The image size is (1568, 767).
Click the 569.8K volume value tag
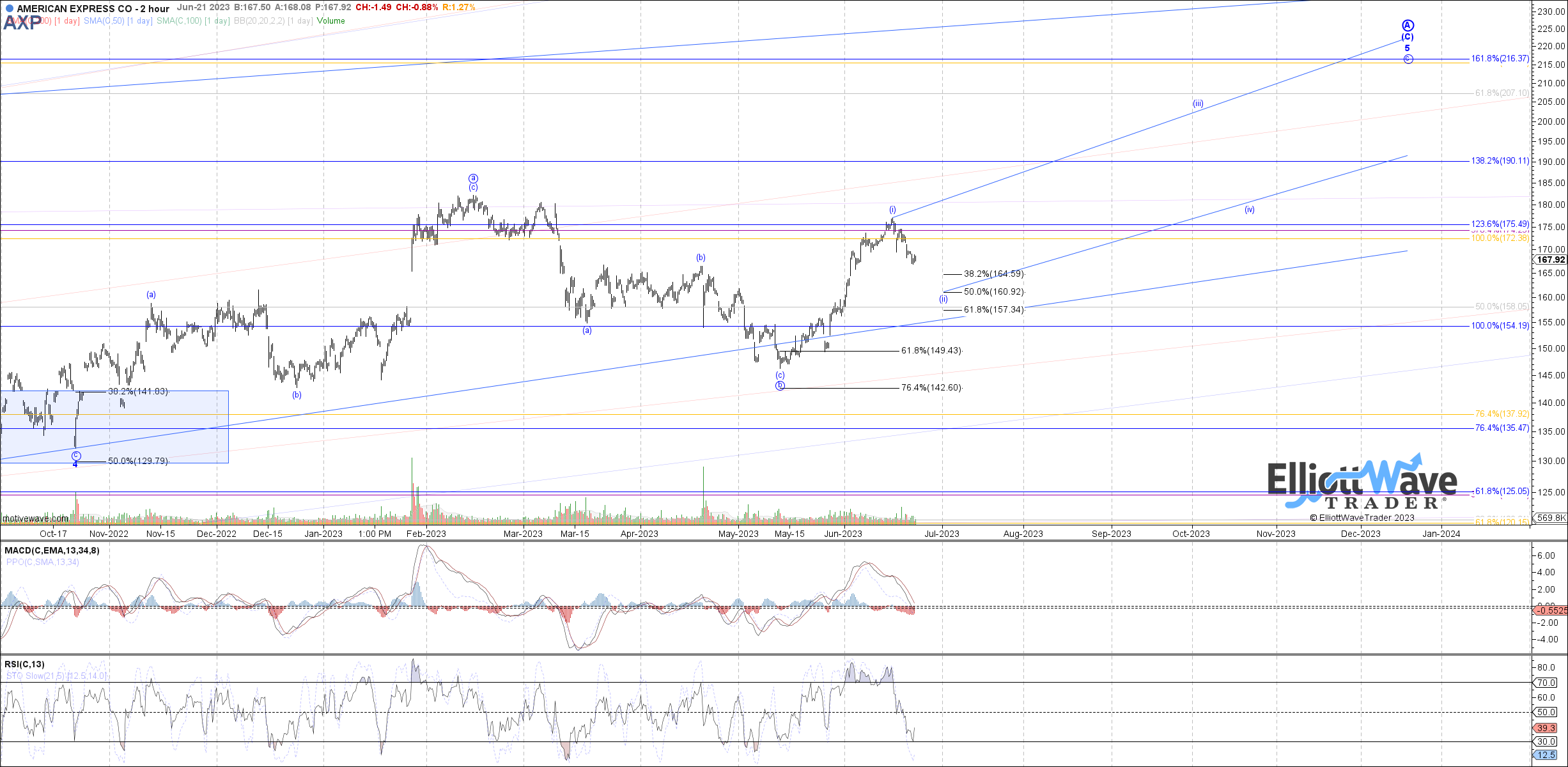(1551, 518)
